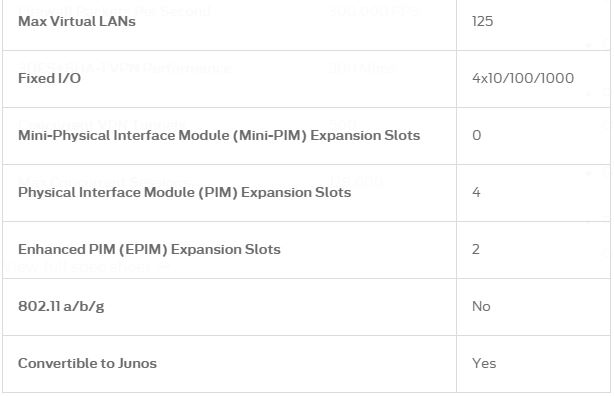Select the Yes value for Junos
The height and width of the screenshot is (396, 614).
(x=484, y=363)
